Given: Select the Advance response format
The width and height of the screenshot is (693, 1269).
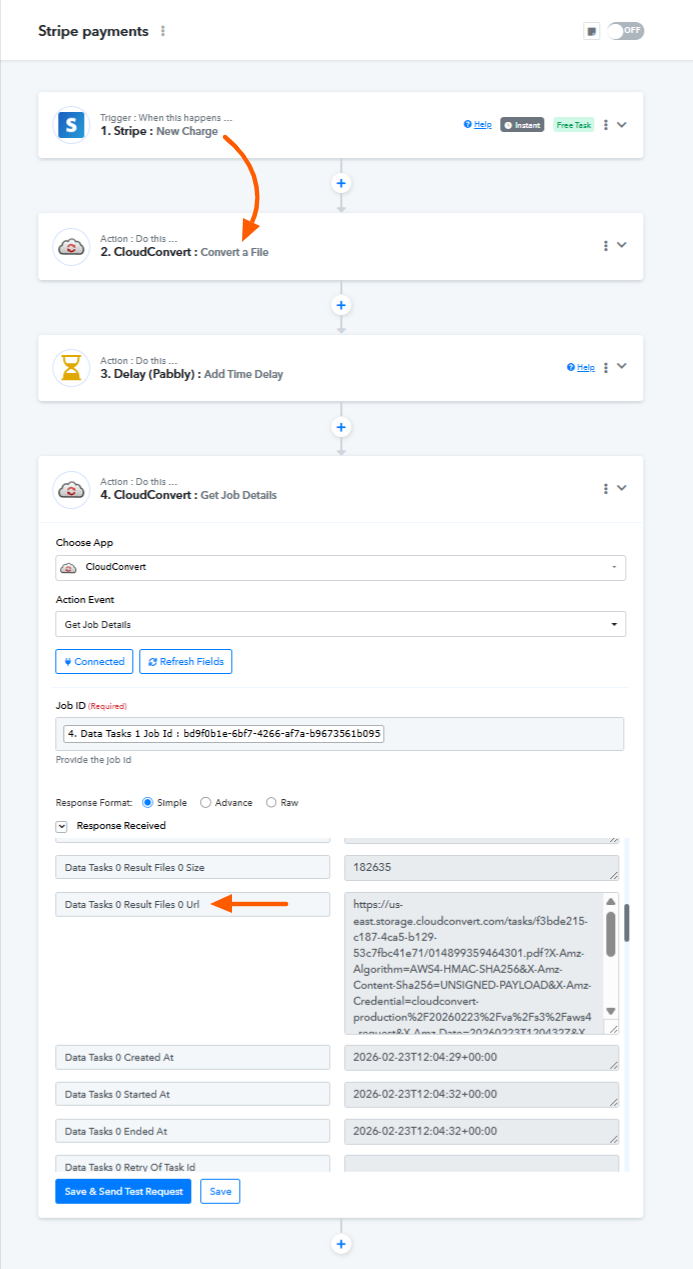Looking at the screenshot, I should (x=206, y=802).
